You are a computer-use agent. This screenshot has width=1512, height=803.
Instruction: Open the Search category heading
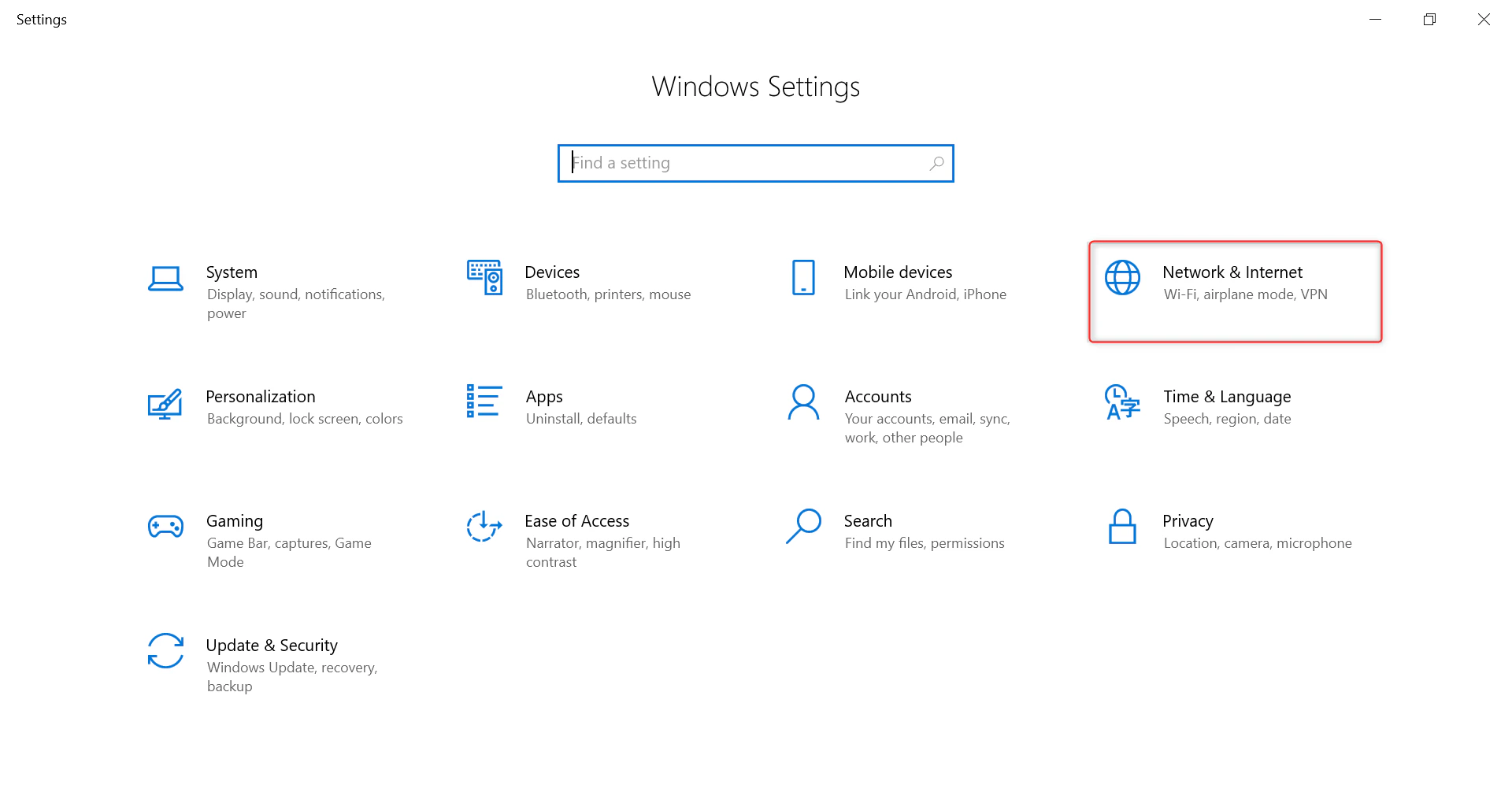tap(868, 521)
